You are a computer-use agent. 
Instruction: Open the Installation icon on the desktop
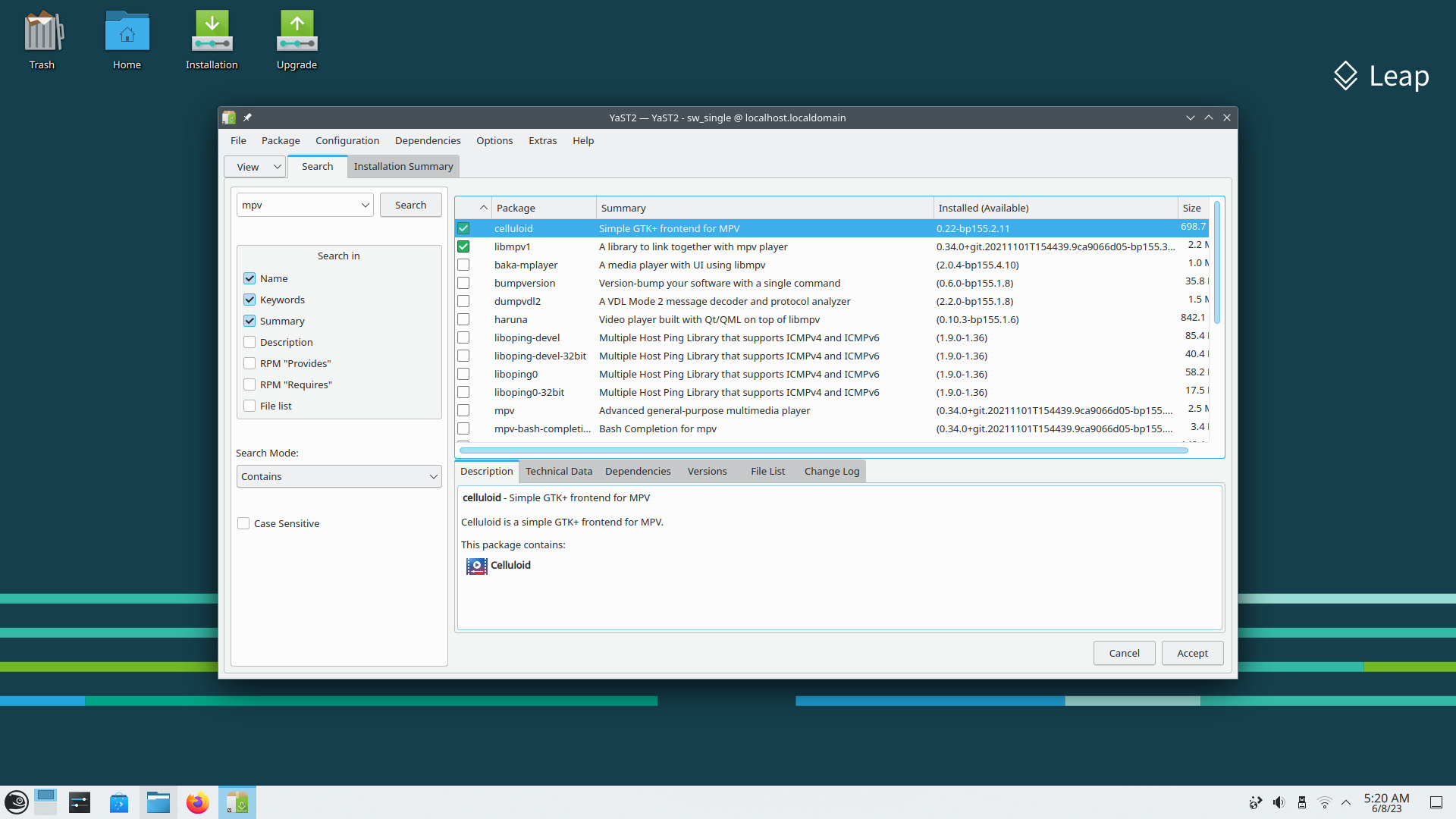212,39
